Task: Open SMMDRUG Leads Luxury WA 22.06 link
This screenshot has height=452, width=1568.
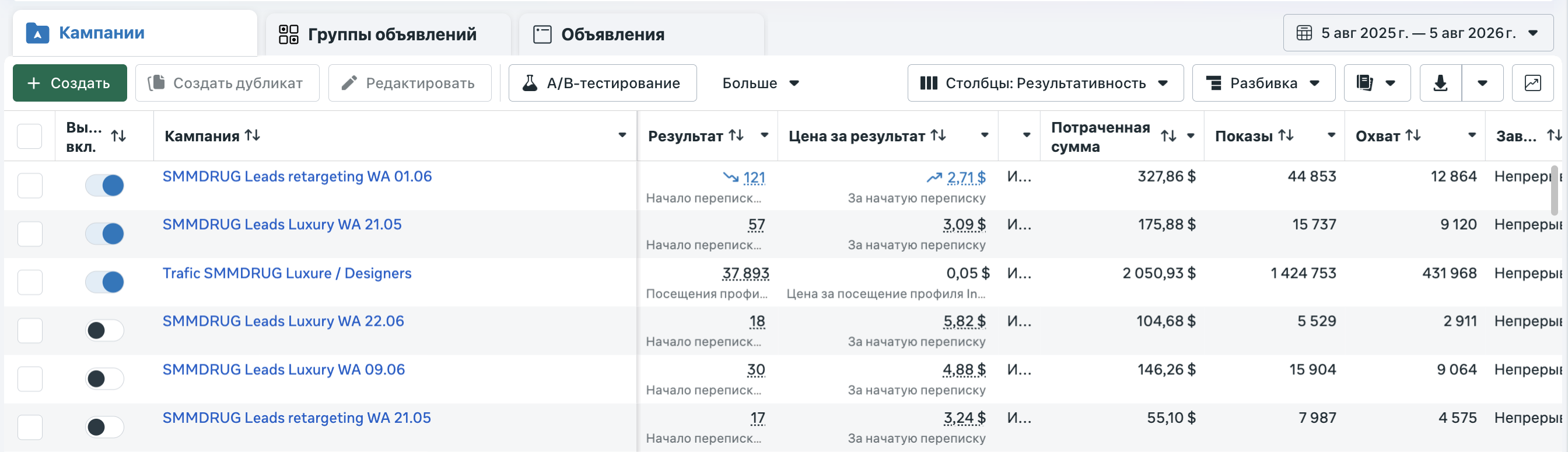Action: tap(283, 321)
